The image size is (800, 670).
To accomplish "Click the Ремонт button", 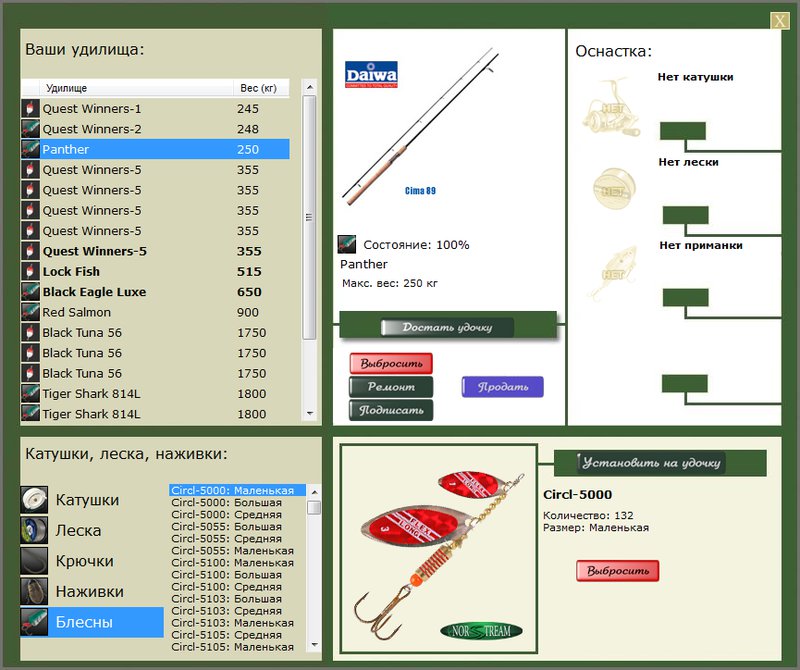I will [x=391, y=387].
